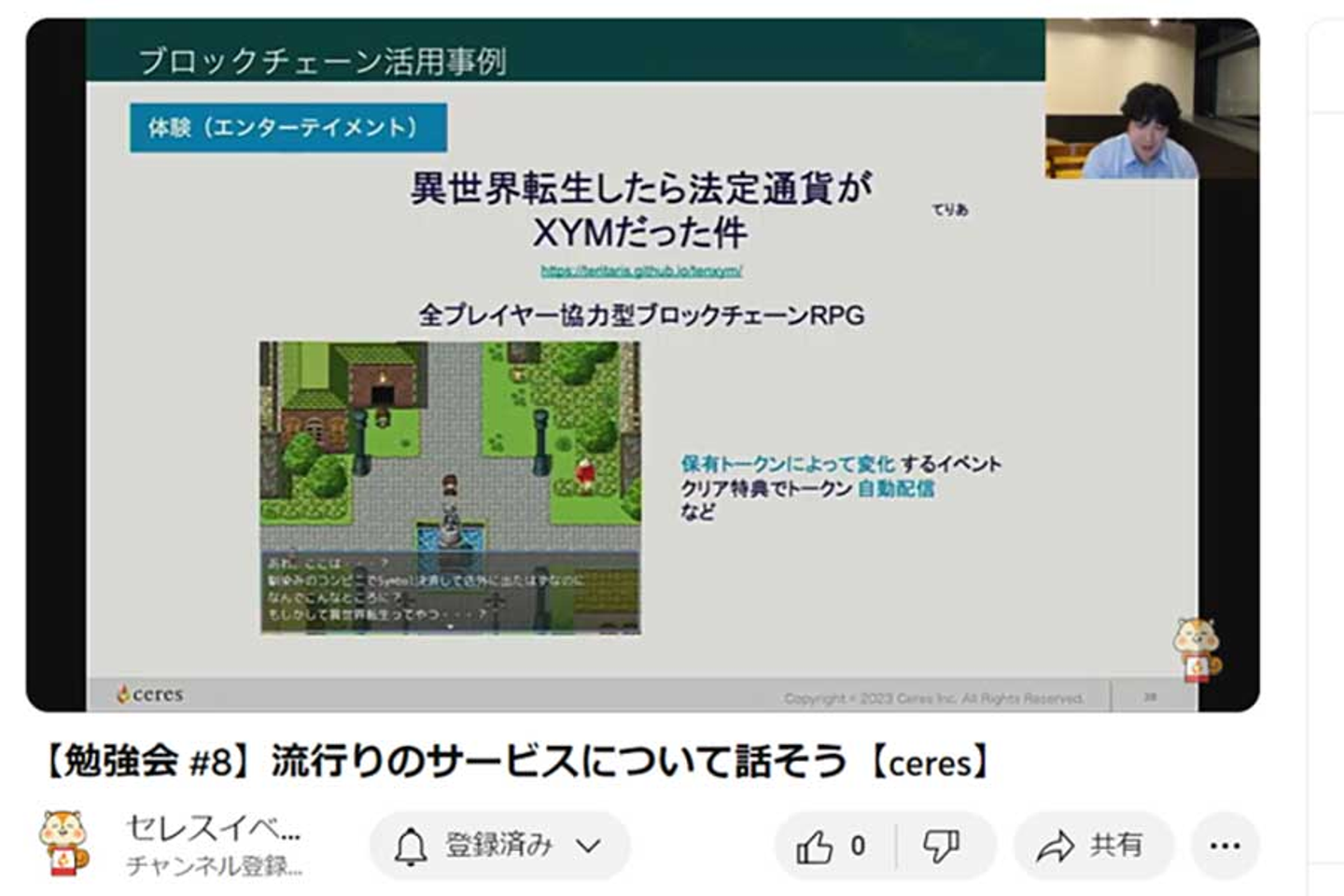Image resolution: width=1344 pixels, height=896 pixels.
Task: Click the channel squirrel watermark in the video
Action: [x=1196, y=650]
